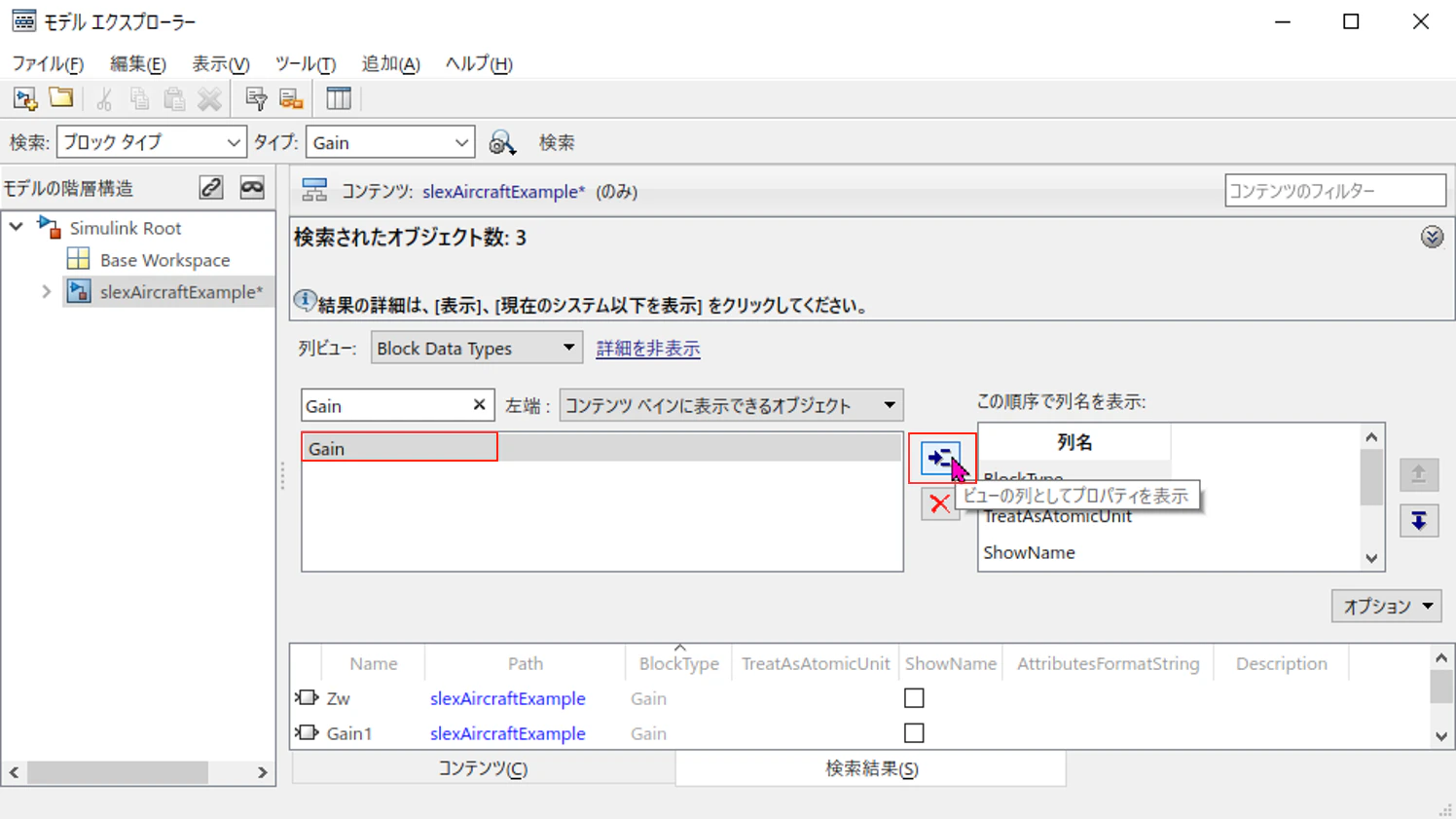Open the 左端 objects dropdown
Viewport: 1456px width, 819px height.
click(x=731, y=405)
